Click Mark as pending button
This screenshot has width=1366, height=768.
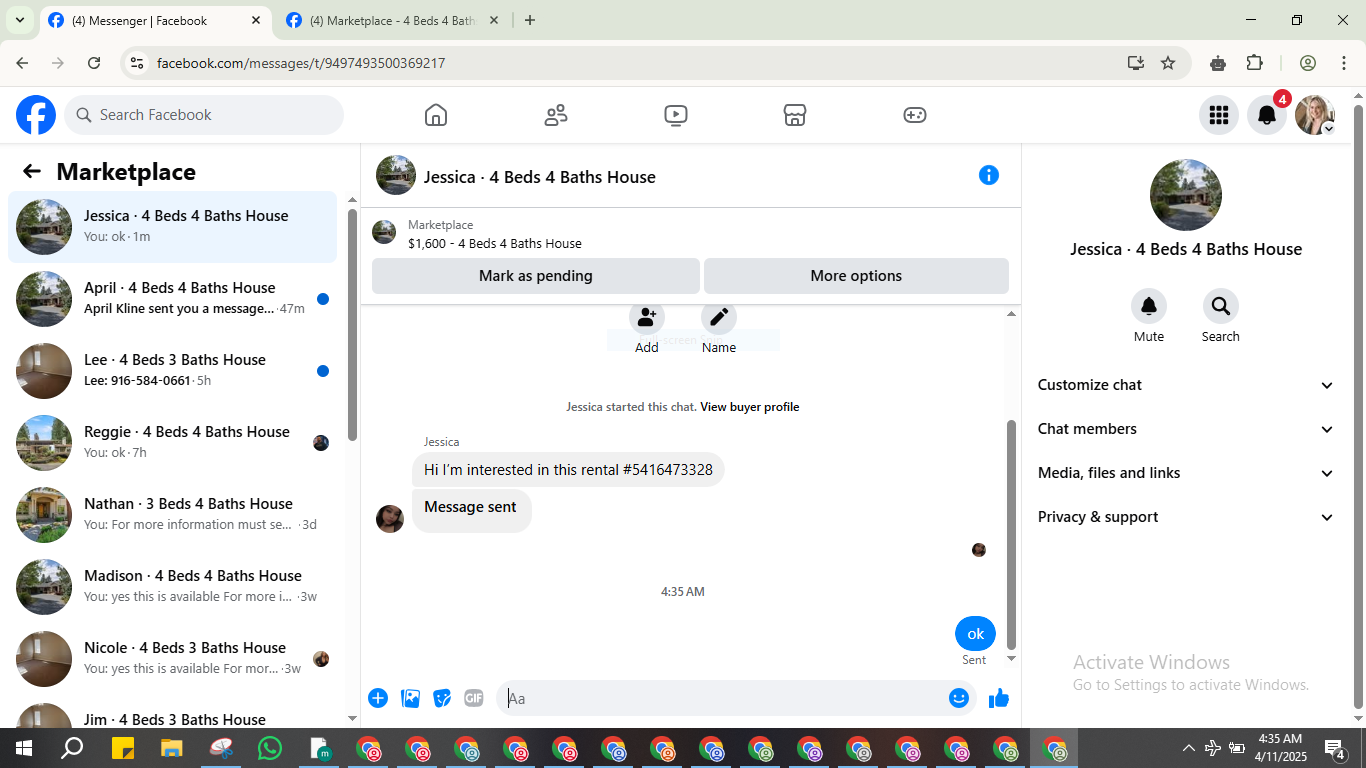click(536, 276)
